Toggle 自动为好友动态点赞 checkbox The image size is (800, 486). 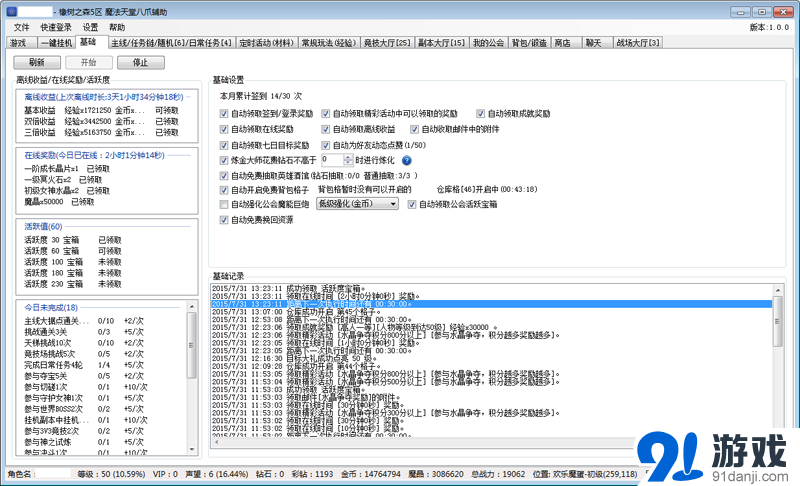tap(326, 145)
